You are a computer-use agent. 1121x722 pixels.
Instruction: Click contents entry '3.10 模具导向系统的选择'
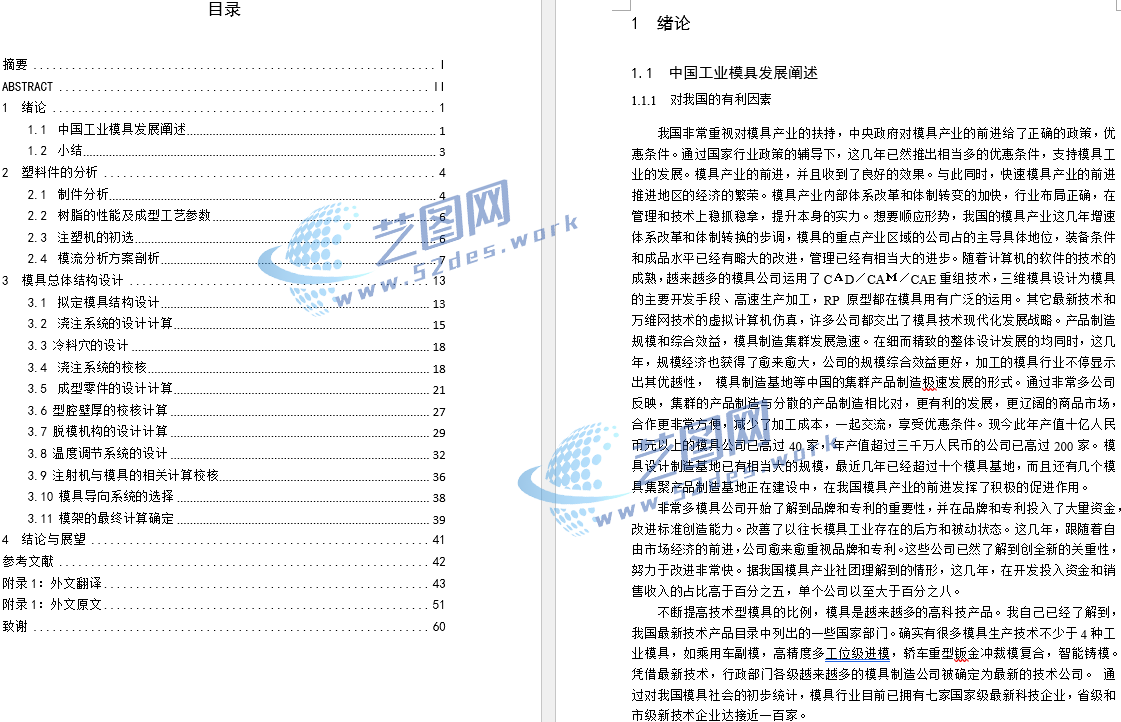[237, 497]
